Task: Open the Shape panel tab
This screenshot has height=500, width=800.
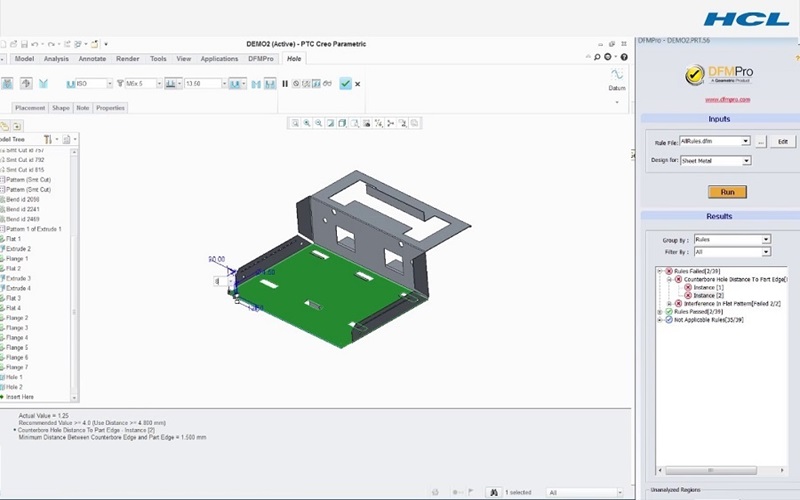Action: (61, 108)
